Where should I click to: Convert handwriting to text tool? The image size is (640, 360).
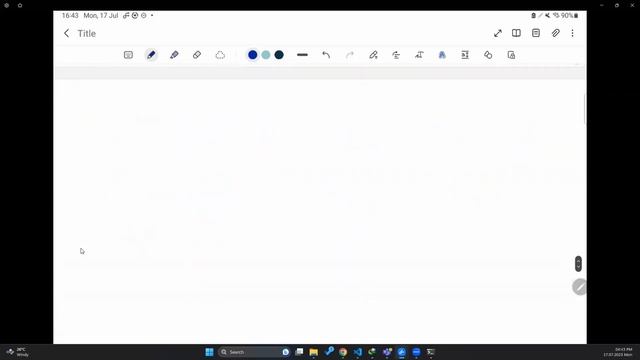pos(419,55)
